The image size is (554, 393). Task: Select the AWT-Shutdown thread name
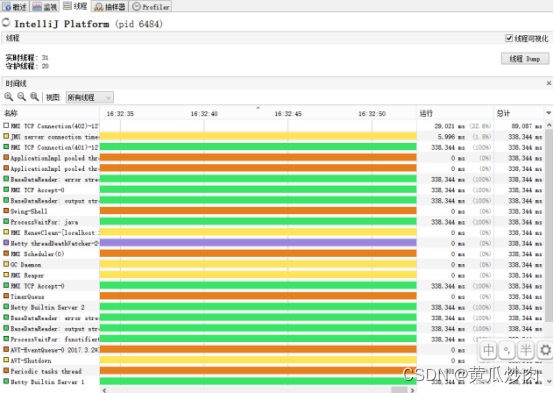coord(31,360)
